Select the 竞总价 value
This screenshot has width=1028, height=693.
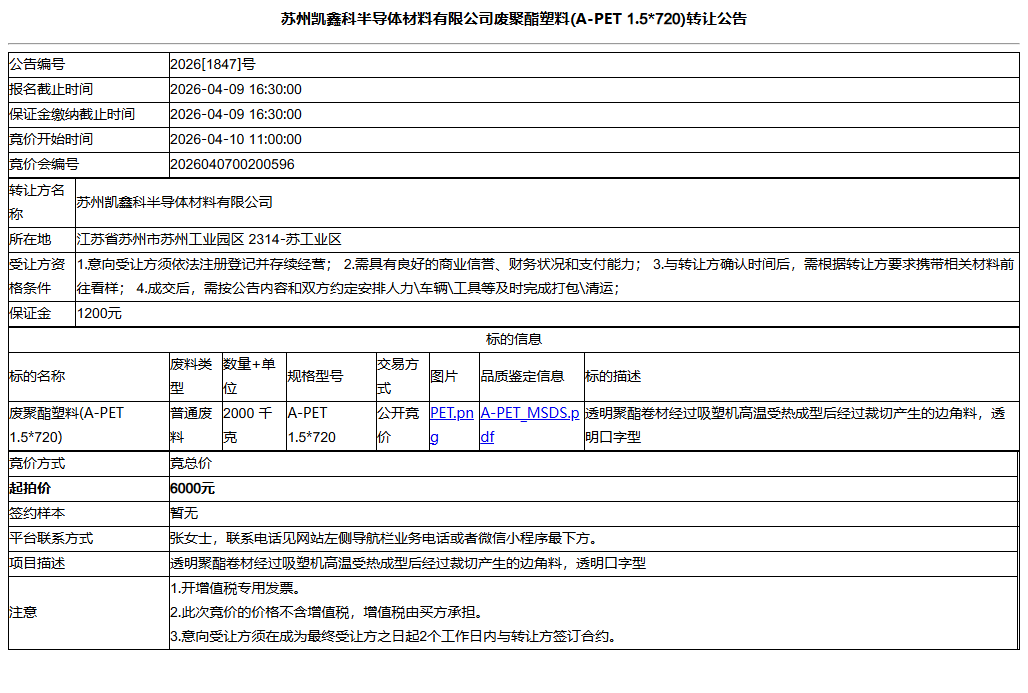click(191, 464)
